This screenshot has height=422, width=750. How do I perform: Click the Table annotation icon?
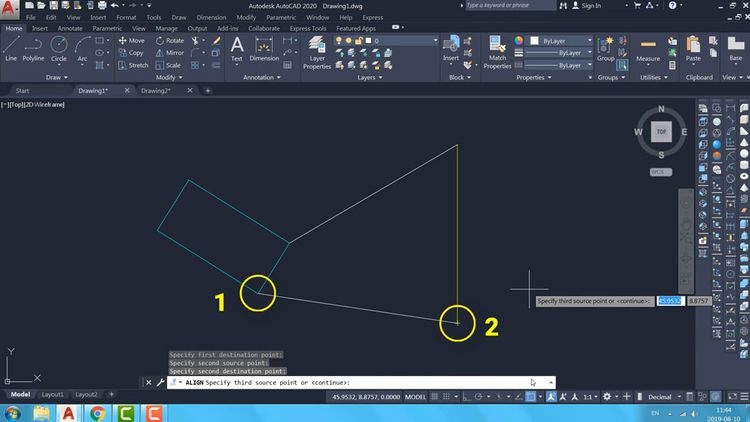pos(287,65)
